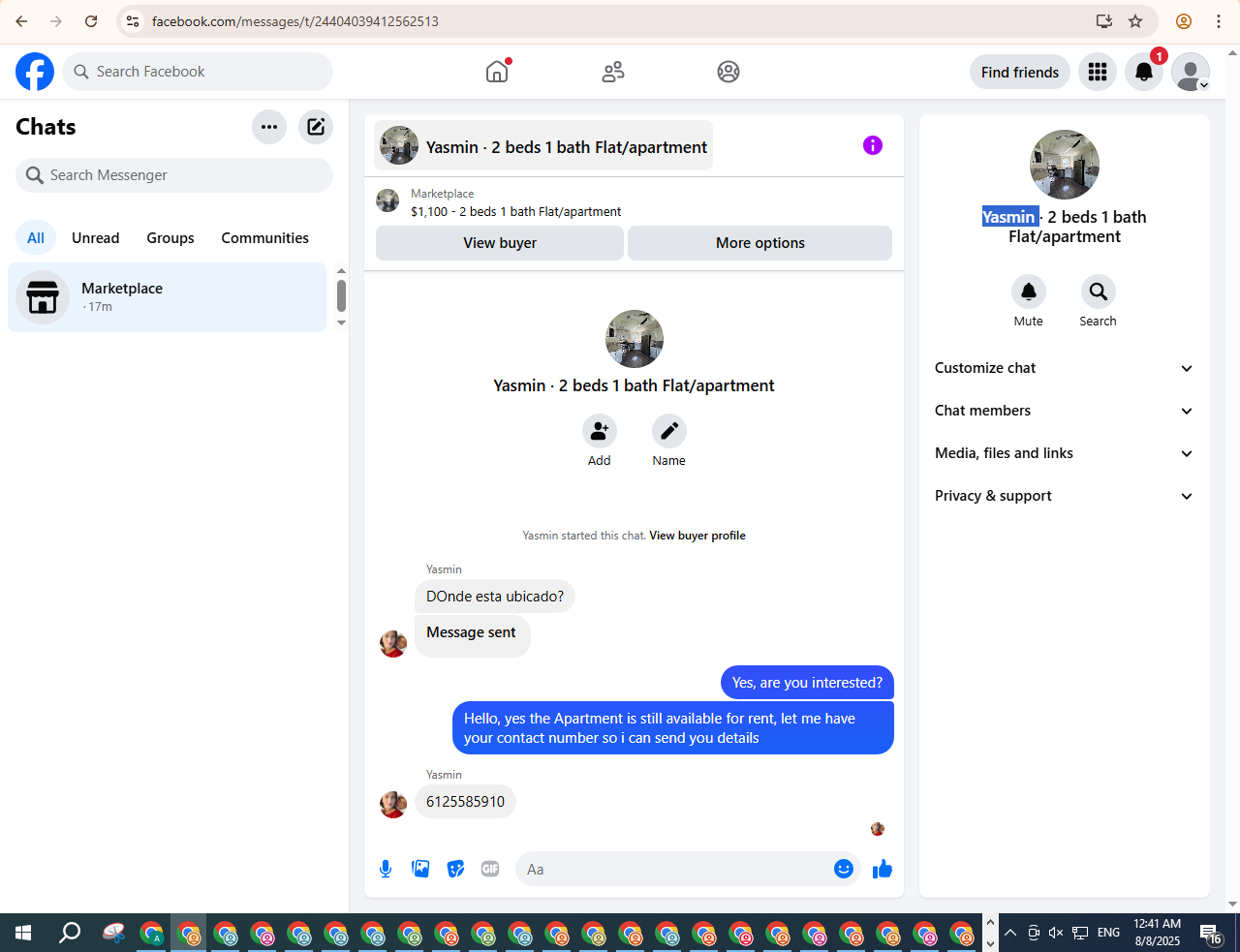Expand Privacy & support section
1240x952 pixels.
click(x=1065, y=496)
